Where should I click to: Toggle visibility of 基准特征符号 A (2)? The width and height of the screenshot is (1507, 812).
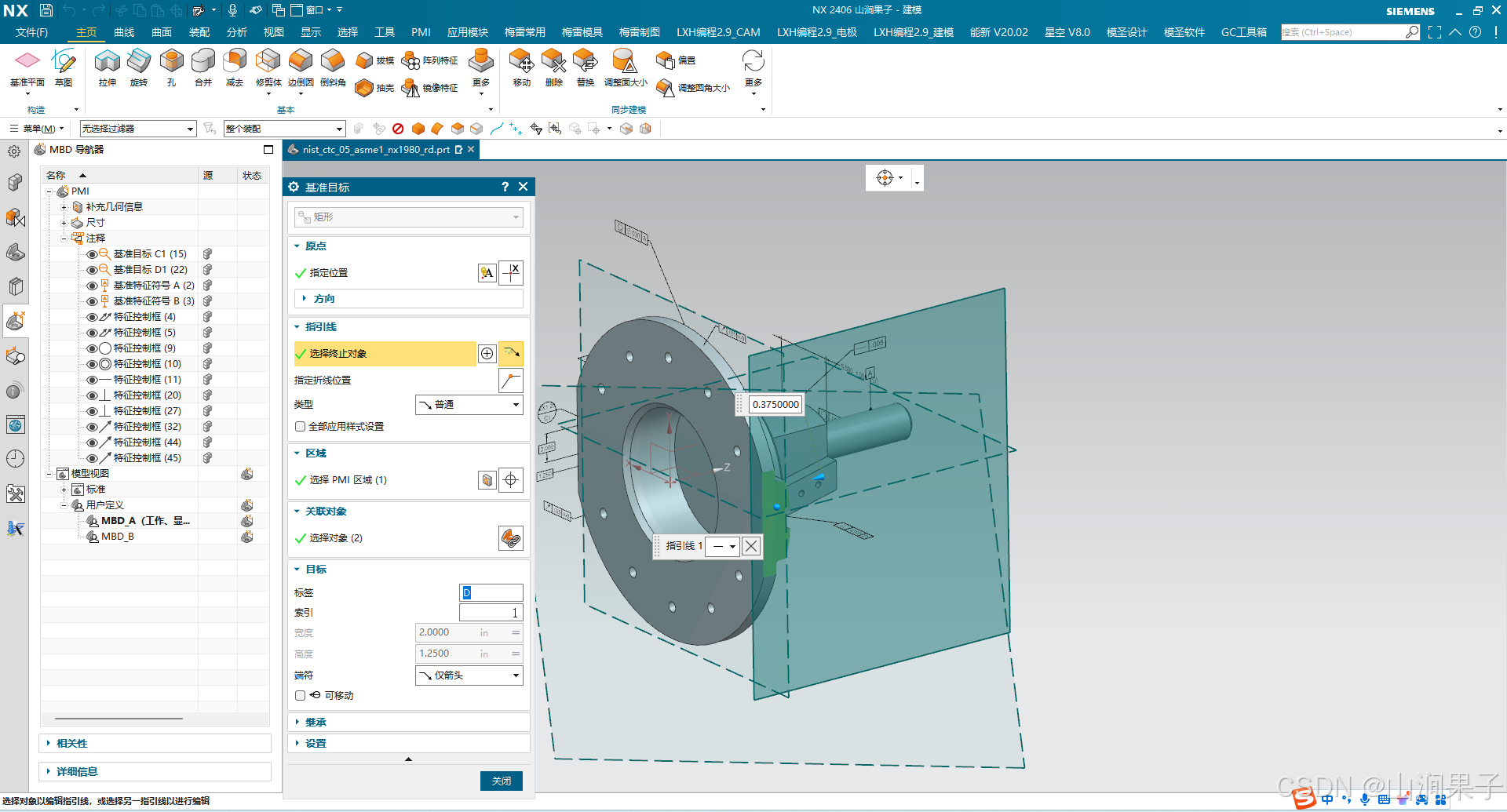pyautogui.click(x=92, y=286)
